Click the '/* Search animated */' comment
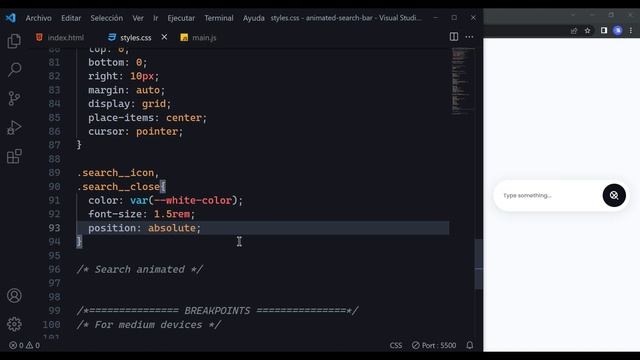This screenshot has height=360, width=640. [140, 269]
